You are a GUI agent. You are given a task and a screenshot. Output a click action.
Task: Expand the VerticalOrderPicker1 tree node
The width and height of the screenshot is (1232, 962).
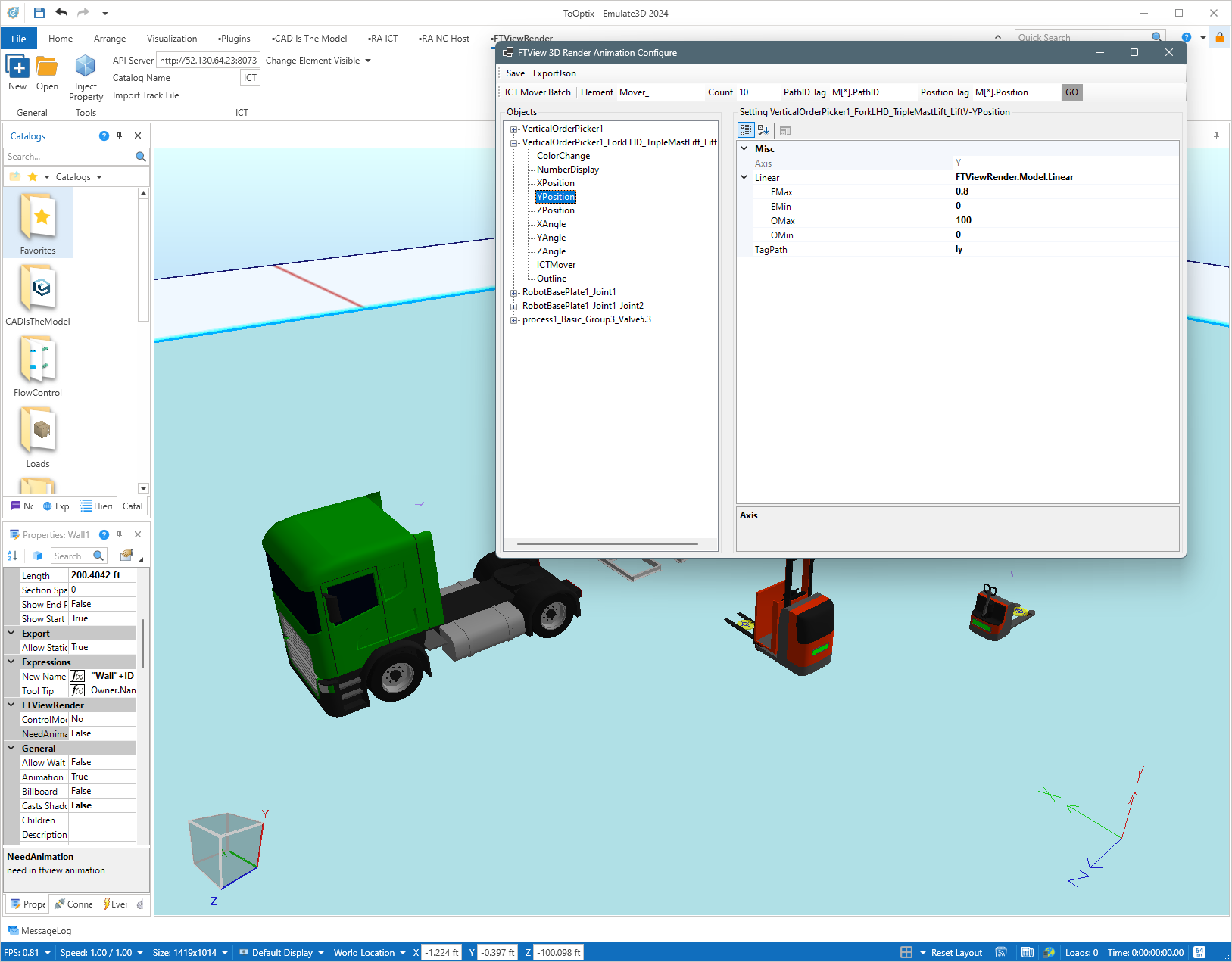click(513, 129)
